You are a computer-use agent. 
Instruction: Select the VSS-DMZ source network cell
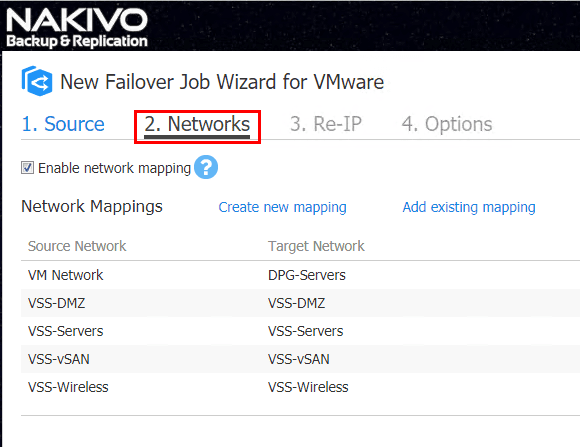pos(57,303)
